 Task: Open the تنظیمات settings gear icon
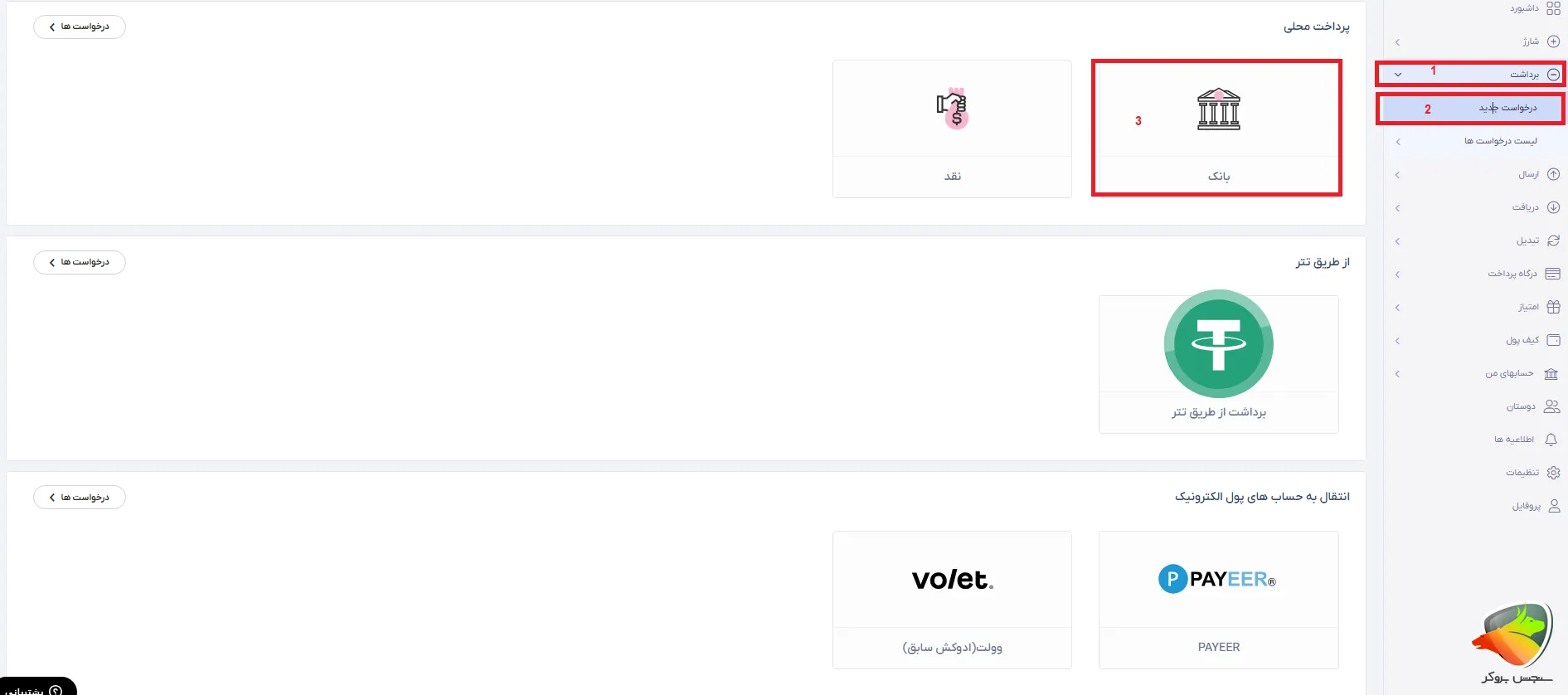pos(1552,472)
